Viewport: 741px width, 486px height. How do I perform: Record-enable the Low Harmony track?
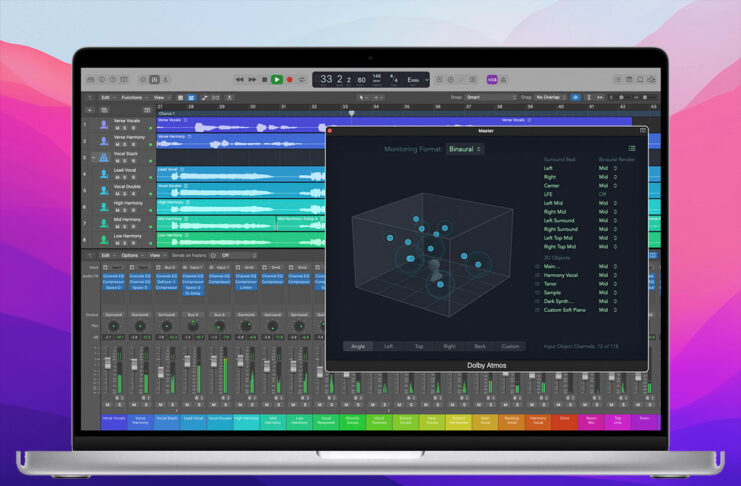[x=132, y=244]
